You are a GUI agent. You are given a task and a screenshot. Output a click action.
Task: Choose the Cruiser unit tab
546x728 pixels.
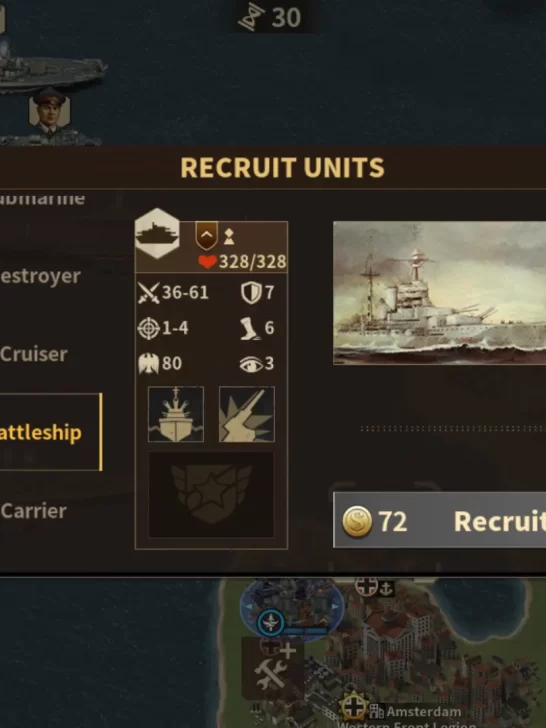[x=34, y=354]
